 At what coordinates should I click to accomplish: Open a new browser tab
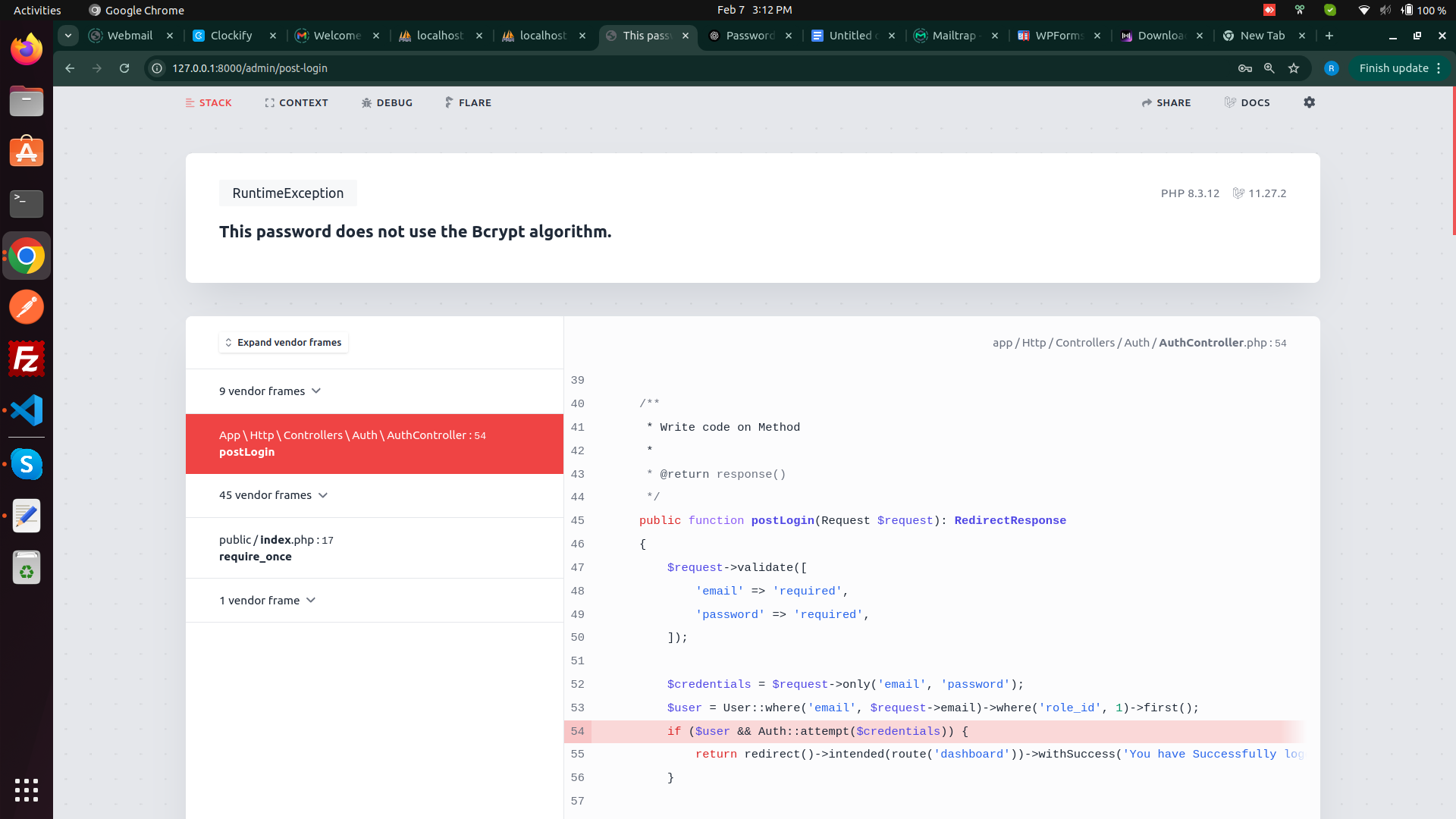click(1329, 36)
